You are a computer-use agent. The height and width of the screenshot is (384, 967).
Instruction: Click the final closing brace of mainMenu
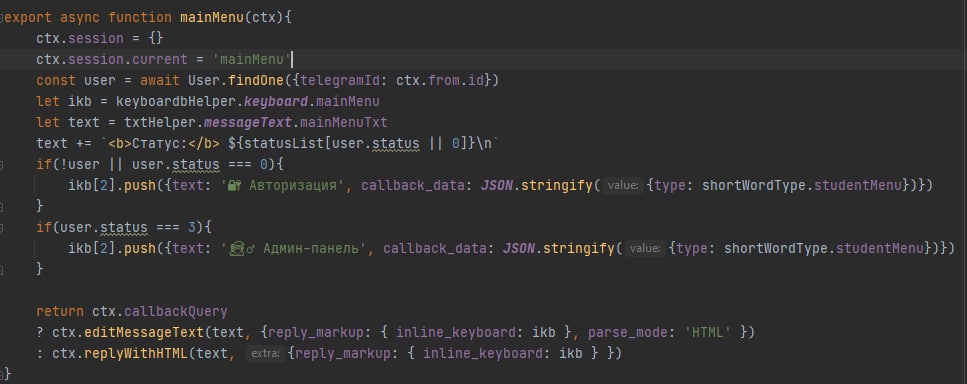click(7, 374)
